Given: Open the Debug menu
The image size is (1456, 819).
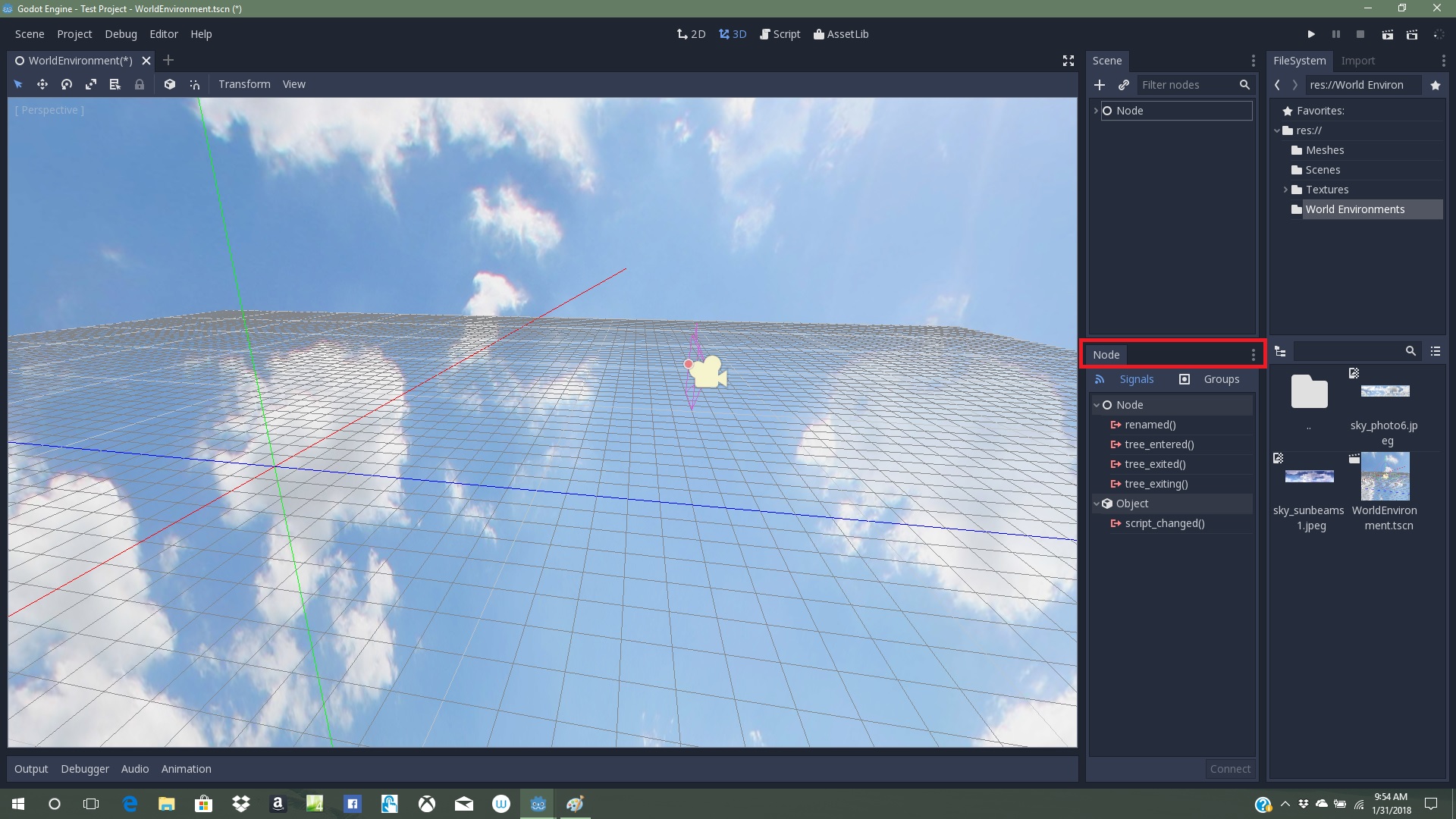Looking at the screenshot, I should (x=121, y=34).
